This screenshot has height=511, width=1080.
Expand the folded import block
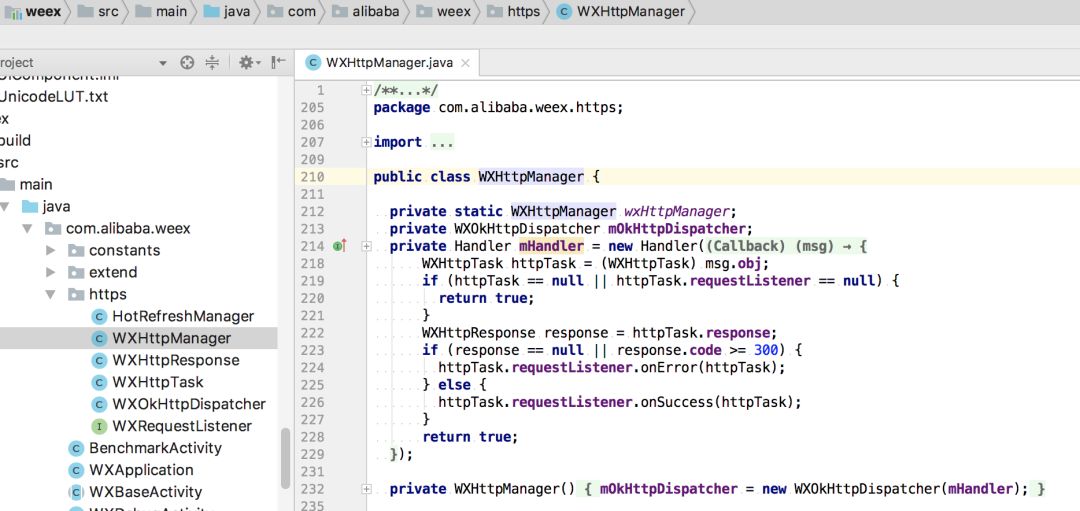367,142
